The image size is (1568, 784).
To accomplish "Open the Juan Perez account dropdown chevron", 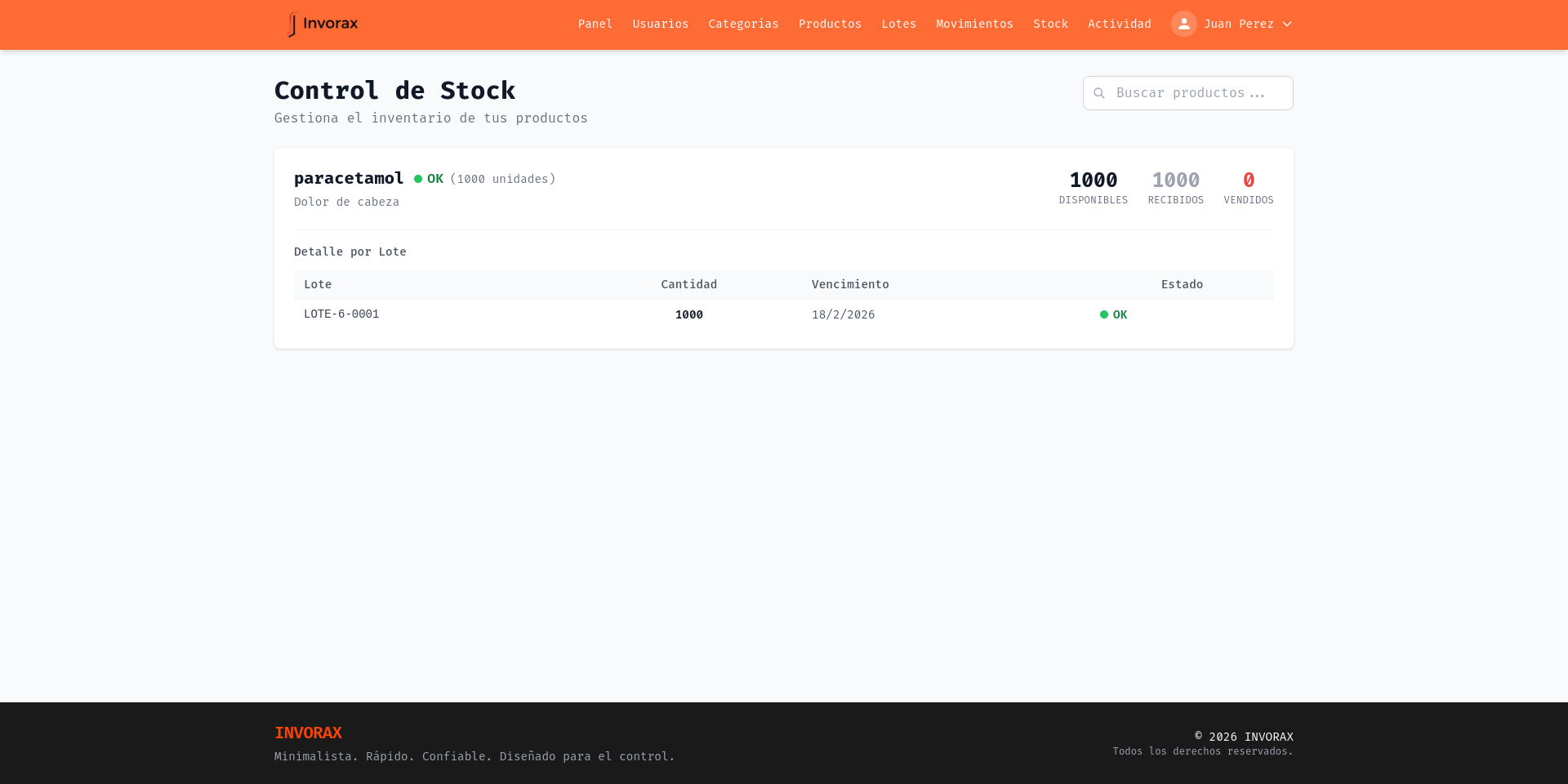I will (x=1287, y=24).
